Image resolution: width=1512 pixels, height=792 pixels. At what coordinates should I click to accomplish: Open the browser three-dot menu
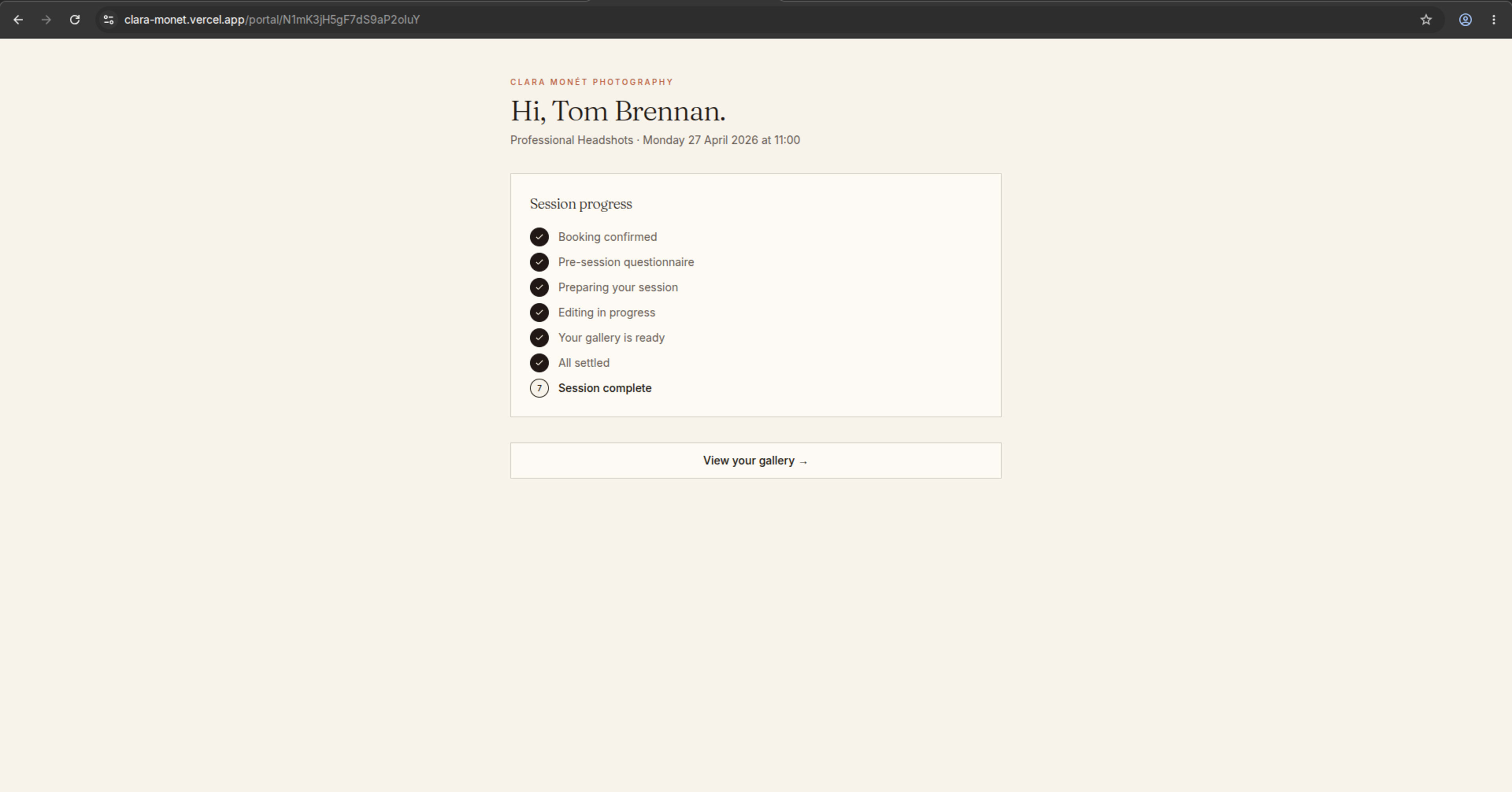pos(1494,20)
